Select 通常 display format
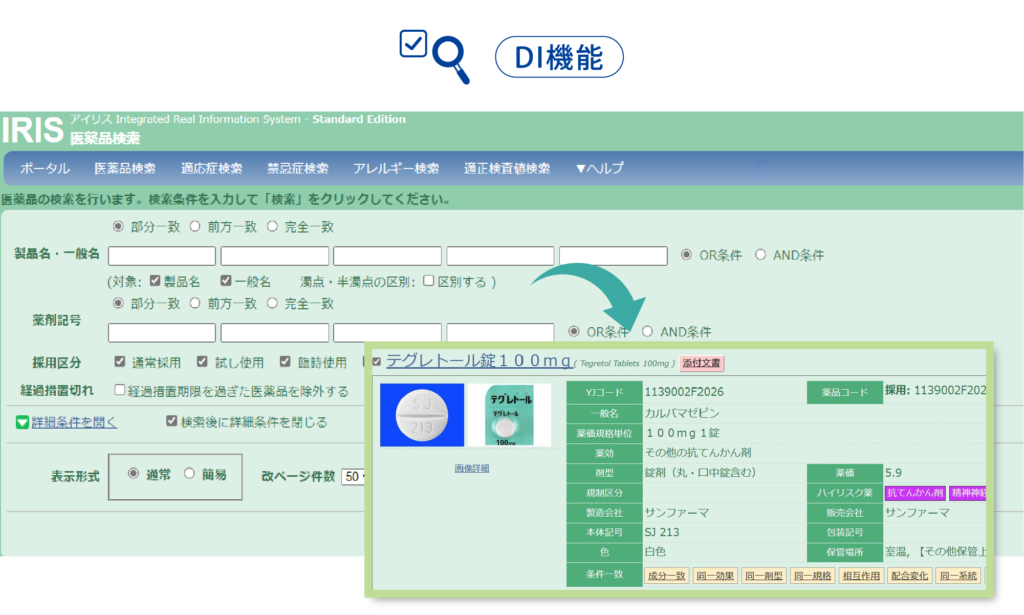 (x=134, y=474)
